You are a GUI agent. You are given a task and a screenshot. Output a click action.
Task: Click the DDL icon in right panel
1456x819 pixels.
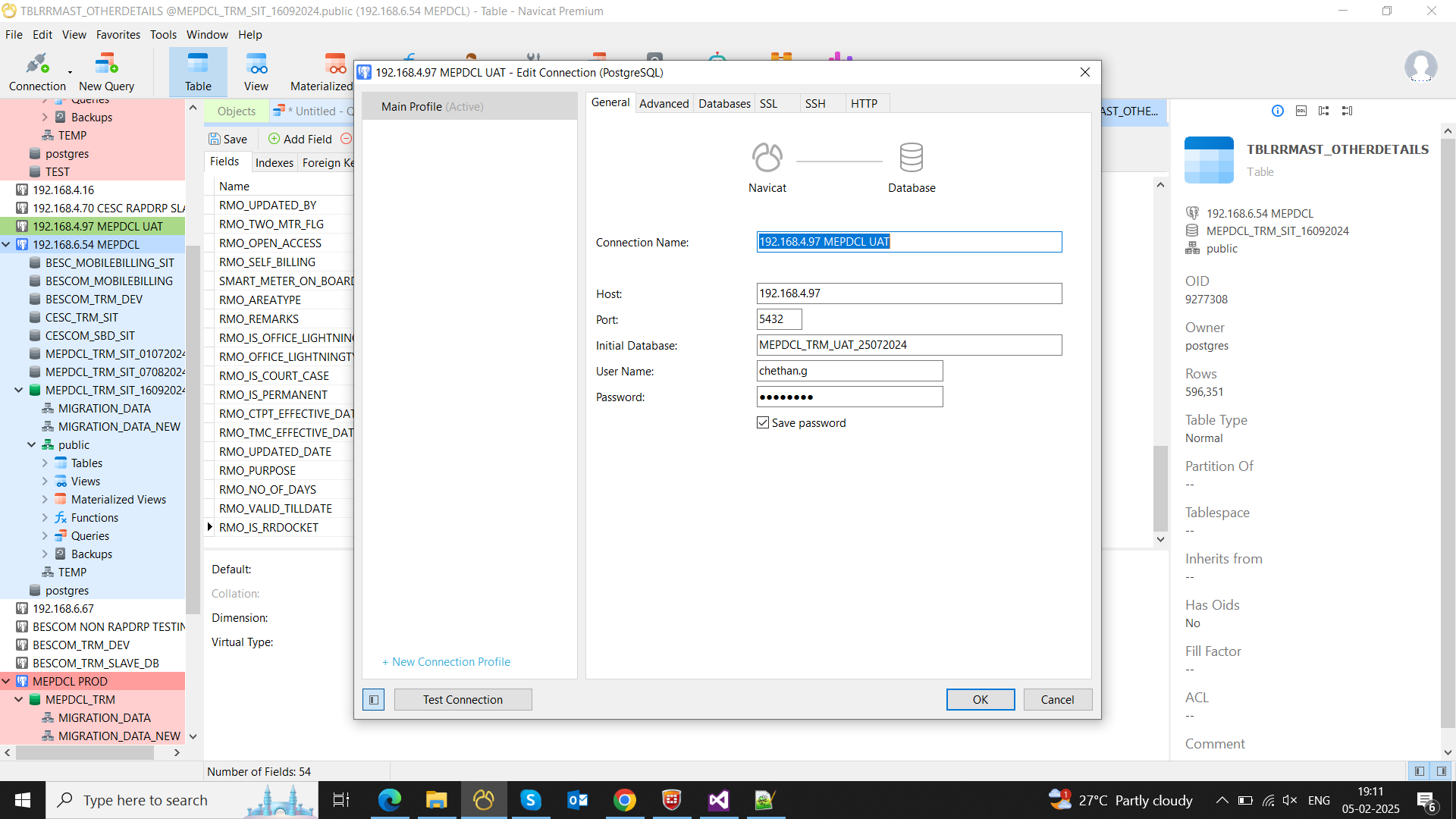[1301, 111]
